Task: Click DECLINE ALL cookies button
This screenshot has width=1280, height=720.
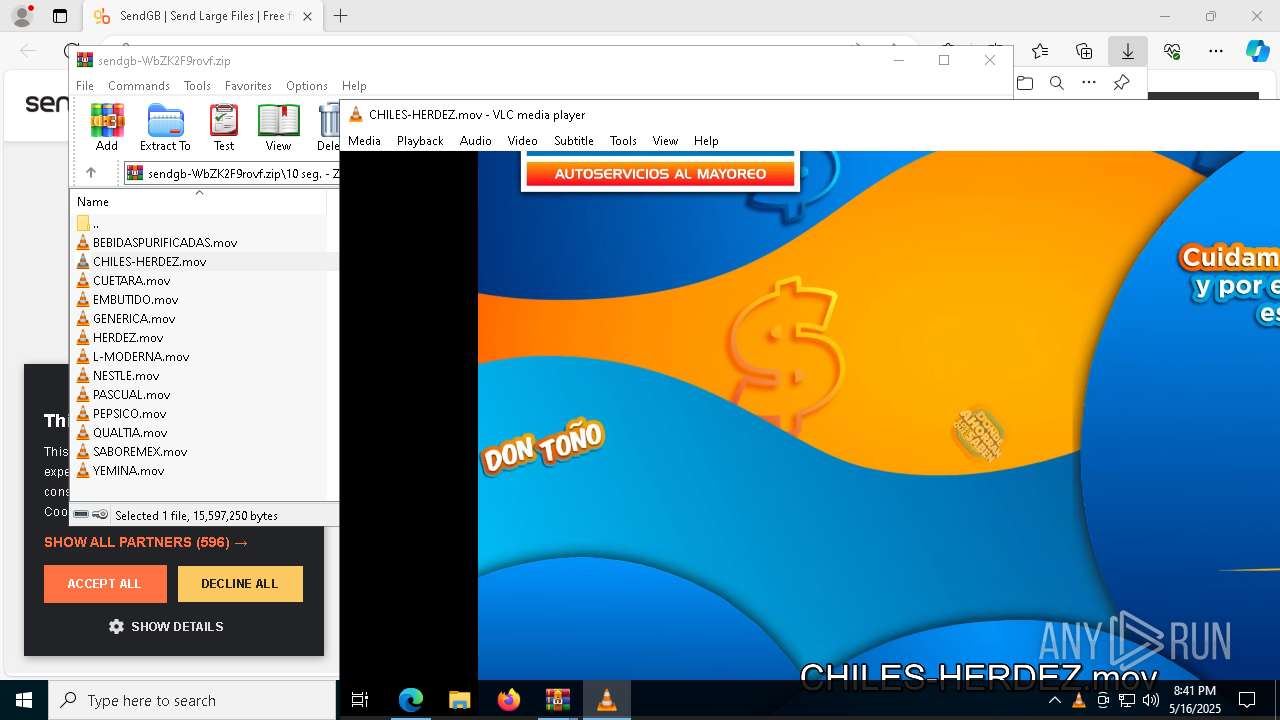Action: coord(240,584)
